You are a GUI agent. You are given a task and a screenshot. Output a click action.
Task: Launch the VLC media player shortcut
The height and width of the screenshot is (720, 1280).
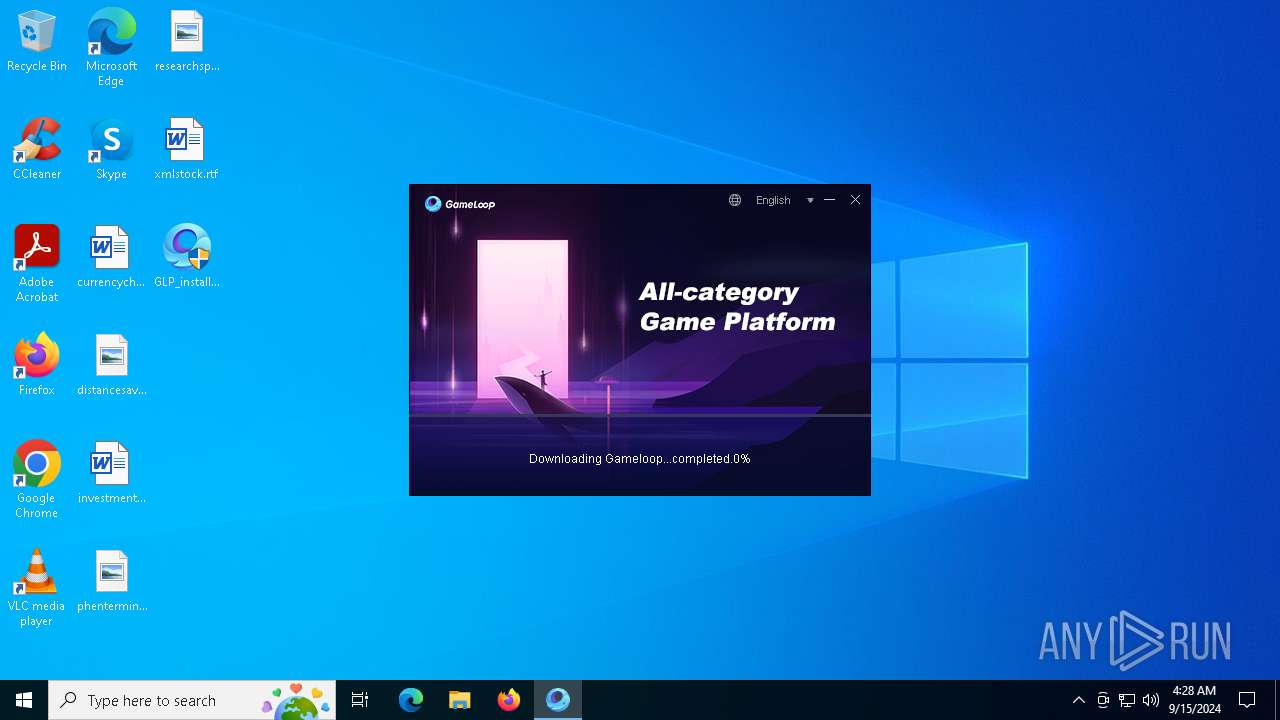[37, 588]
